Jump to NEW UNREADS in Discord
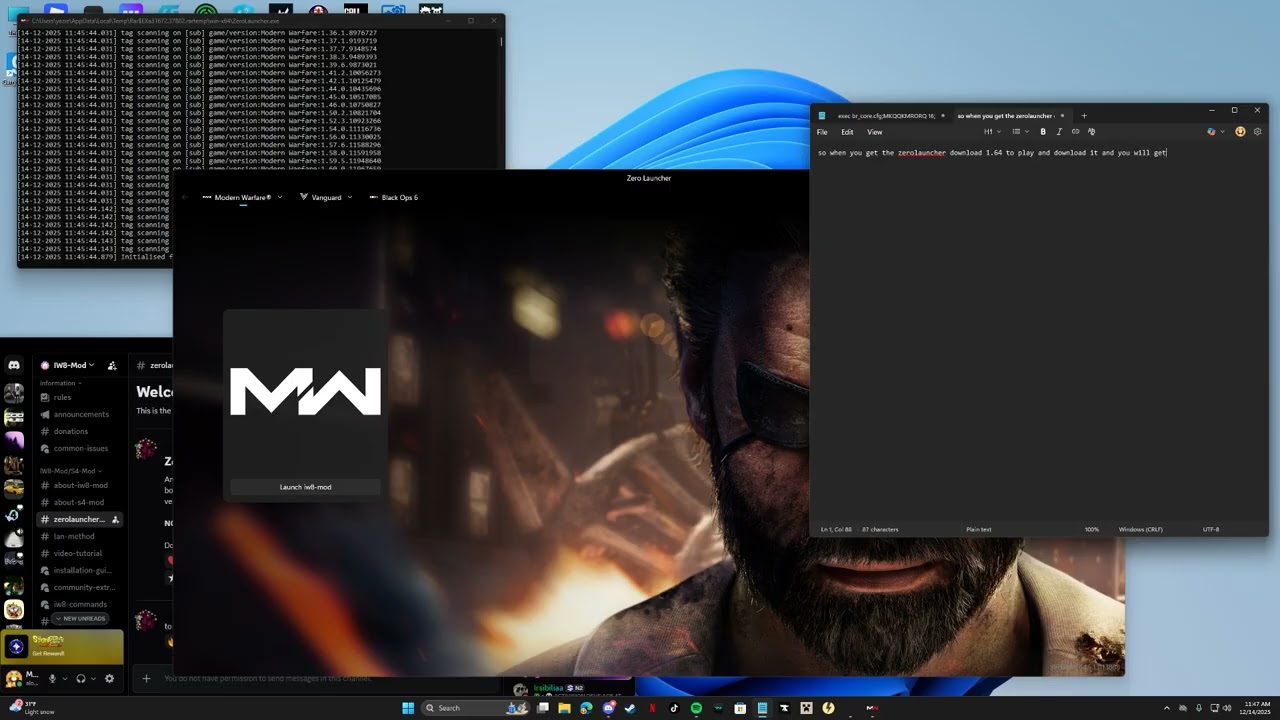Screen dimensions: 1280x720 80,618
